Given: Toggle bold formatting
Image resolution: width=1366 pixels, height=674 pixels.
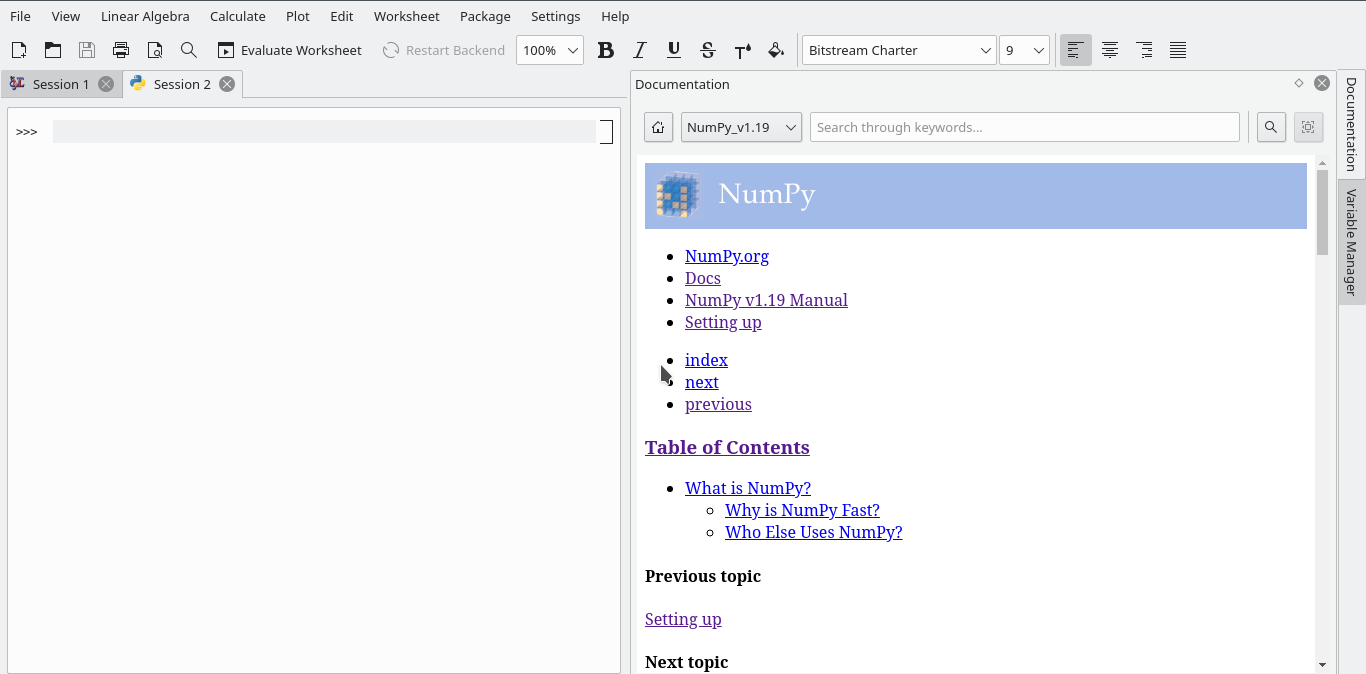Looking at the screenshot, I should coord(606,50).
